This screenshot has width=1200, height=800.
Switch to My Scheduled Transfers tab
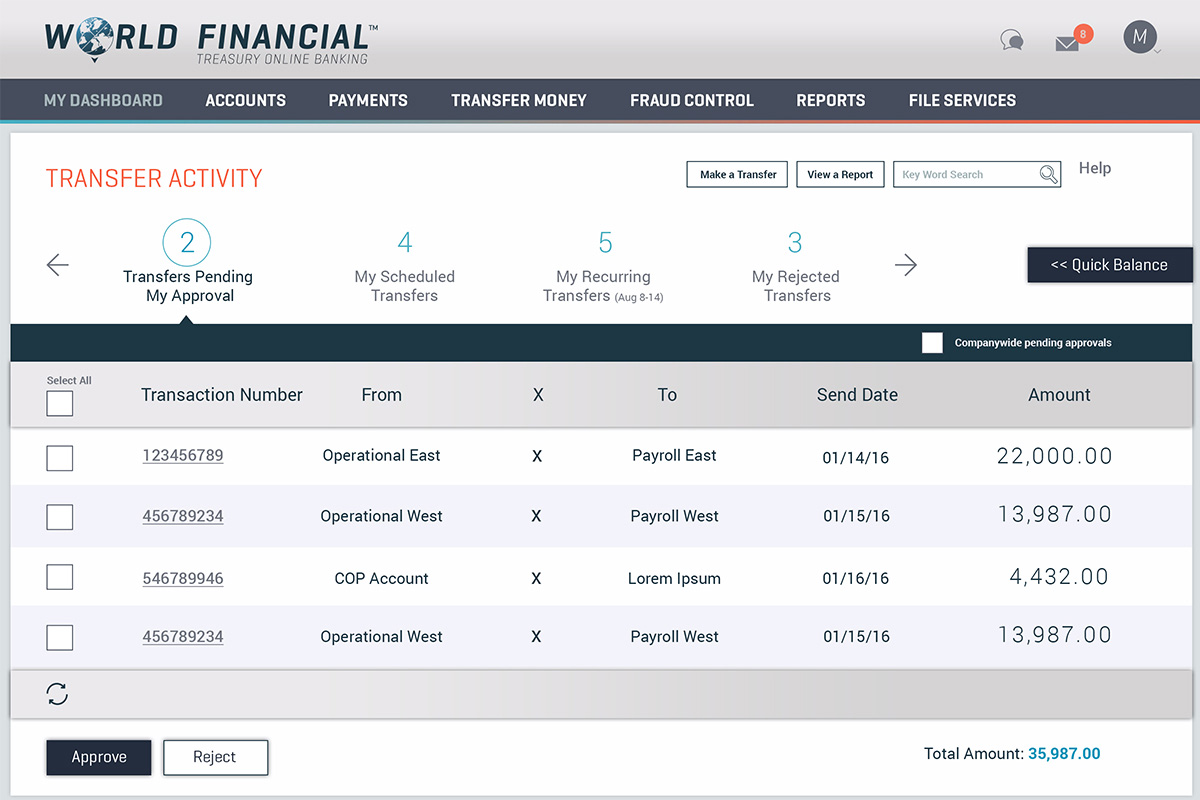[404, 266]
